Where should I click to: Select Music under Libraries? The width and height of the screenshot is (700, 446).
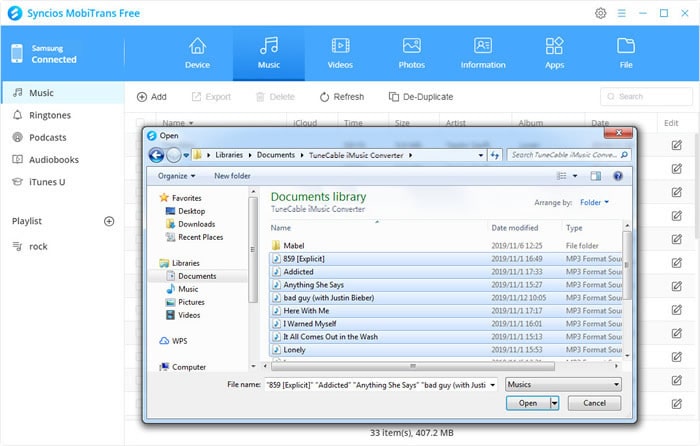[188, 289]
